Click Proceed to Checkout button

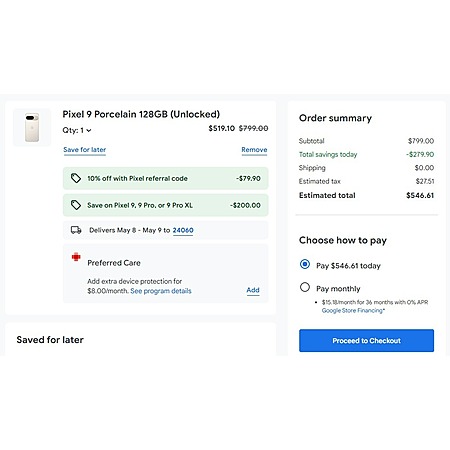click(366, 341)
